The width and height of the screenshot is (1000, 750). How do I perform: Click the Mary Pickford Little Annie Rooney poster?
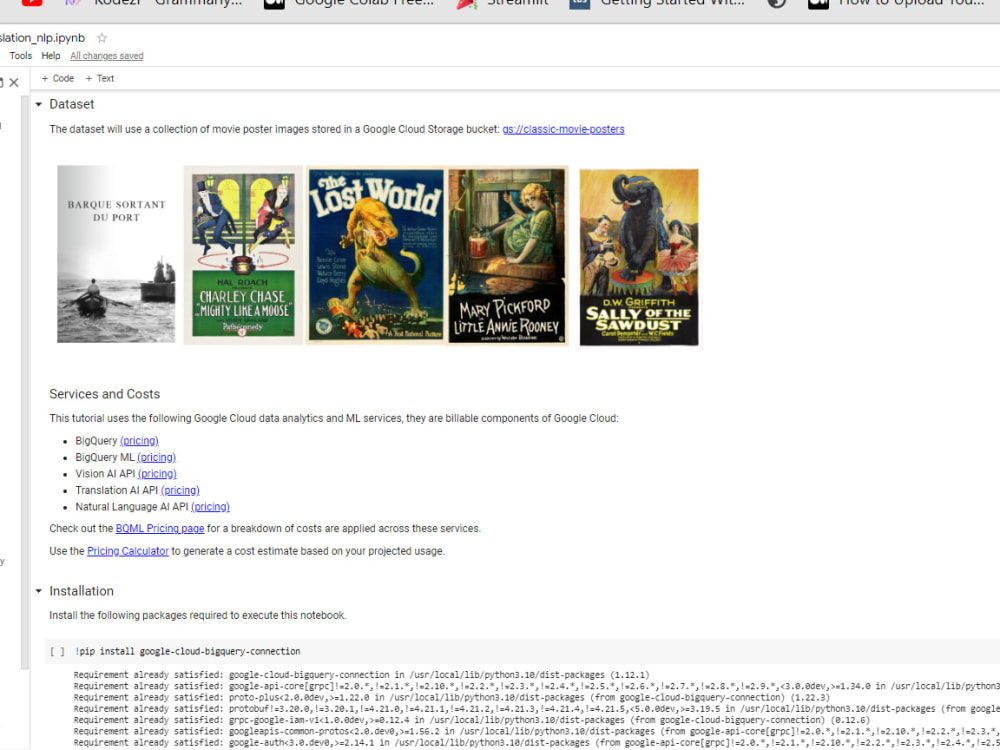(508, 256)
